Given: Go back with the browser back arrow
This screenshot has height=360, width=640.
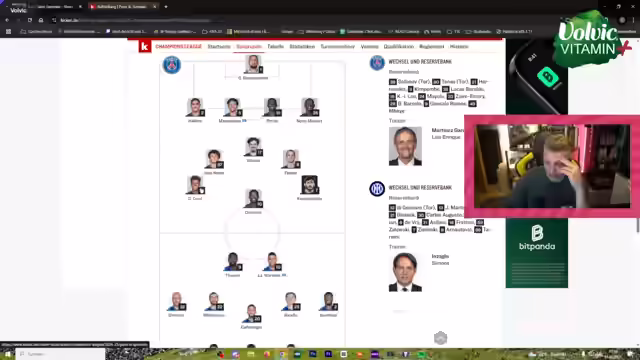Looking at the screenshot, I should [x=7, y=20].
